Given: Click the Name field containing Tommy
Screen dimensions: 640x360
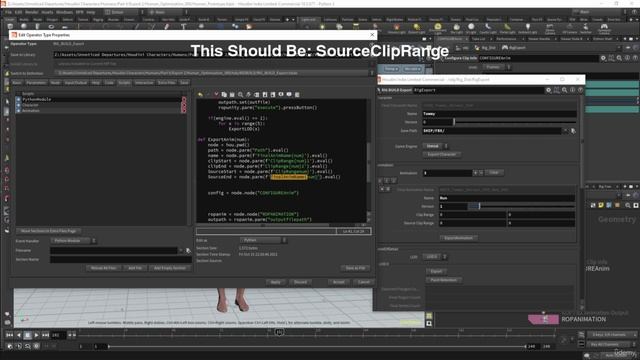Looking at the screenshot, I should click(x=500, y=113).
